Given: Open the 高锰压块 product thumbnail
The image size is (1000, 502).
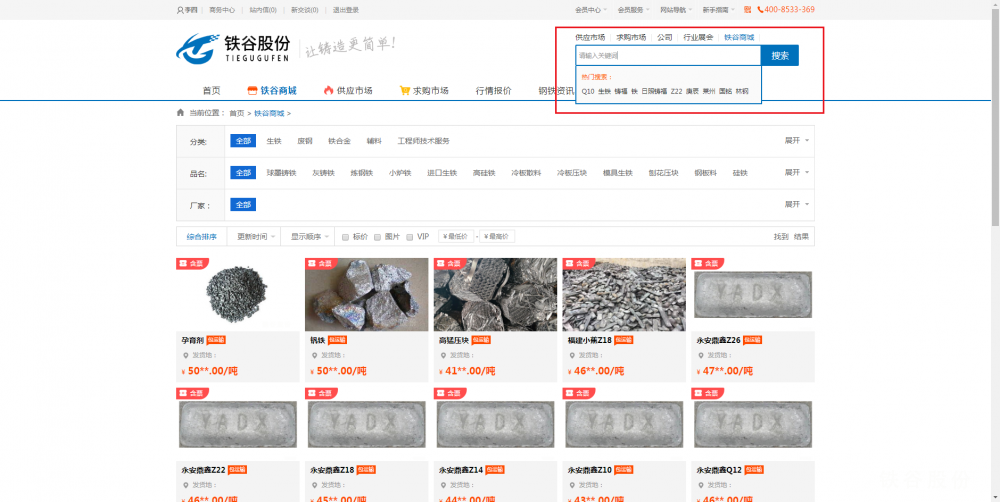Looking at the screenshot, I should coord(495,295).
